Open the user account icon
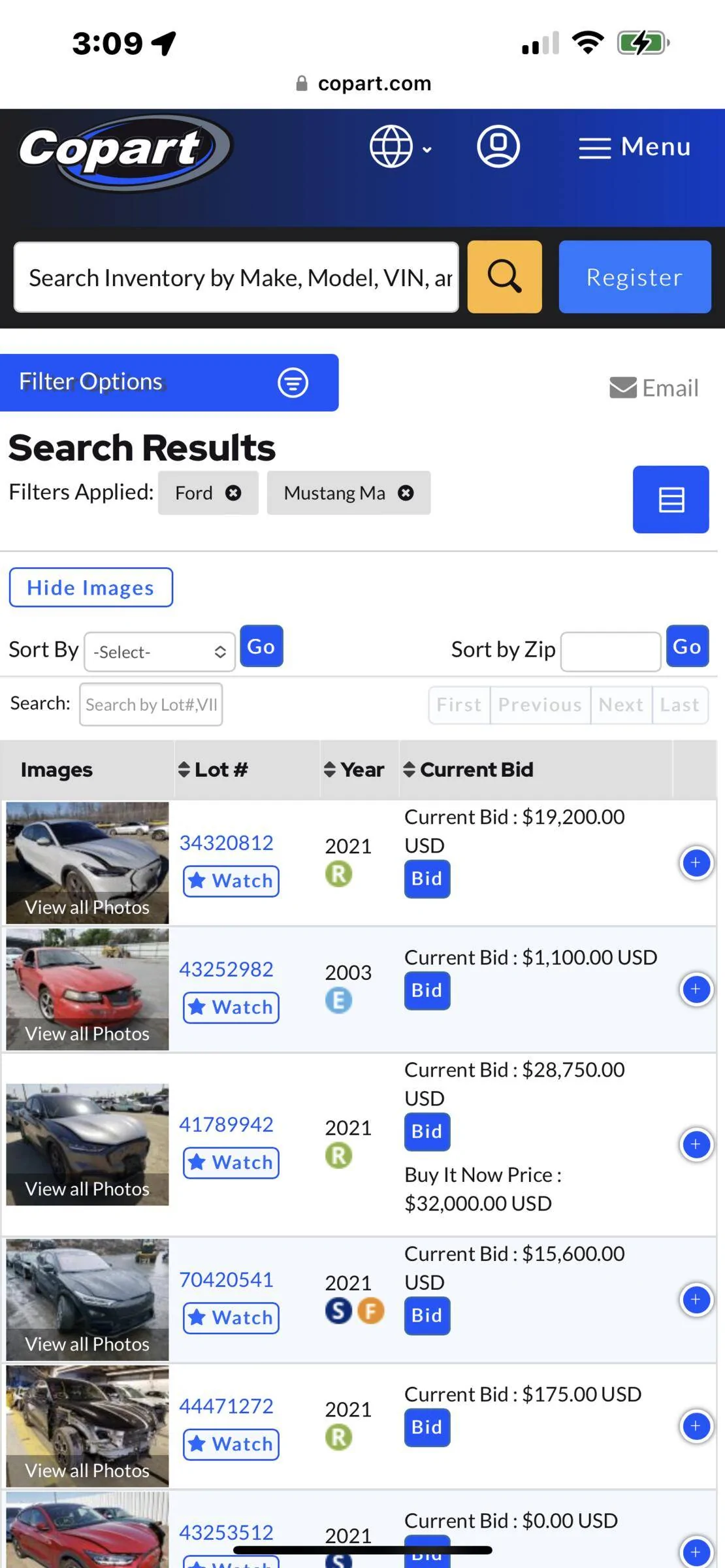Image resolution: width=725 pixels, height=1568 pixels. point(498,146)
